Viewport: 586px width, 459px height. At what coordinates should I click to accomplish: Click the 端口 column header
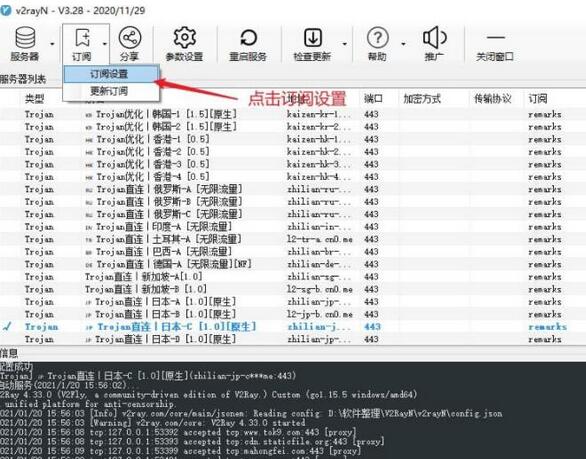pyautogui.click(x=373, y=99)
